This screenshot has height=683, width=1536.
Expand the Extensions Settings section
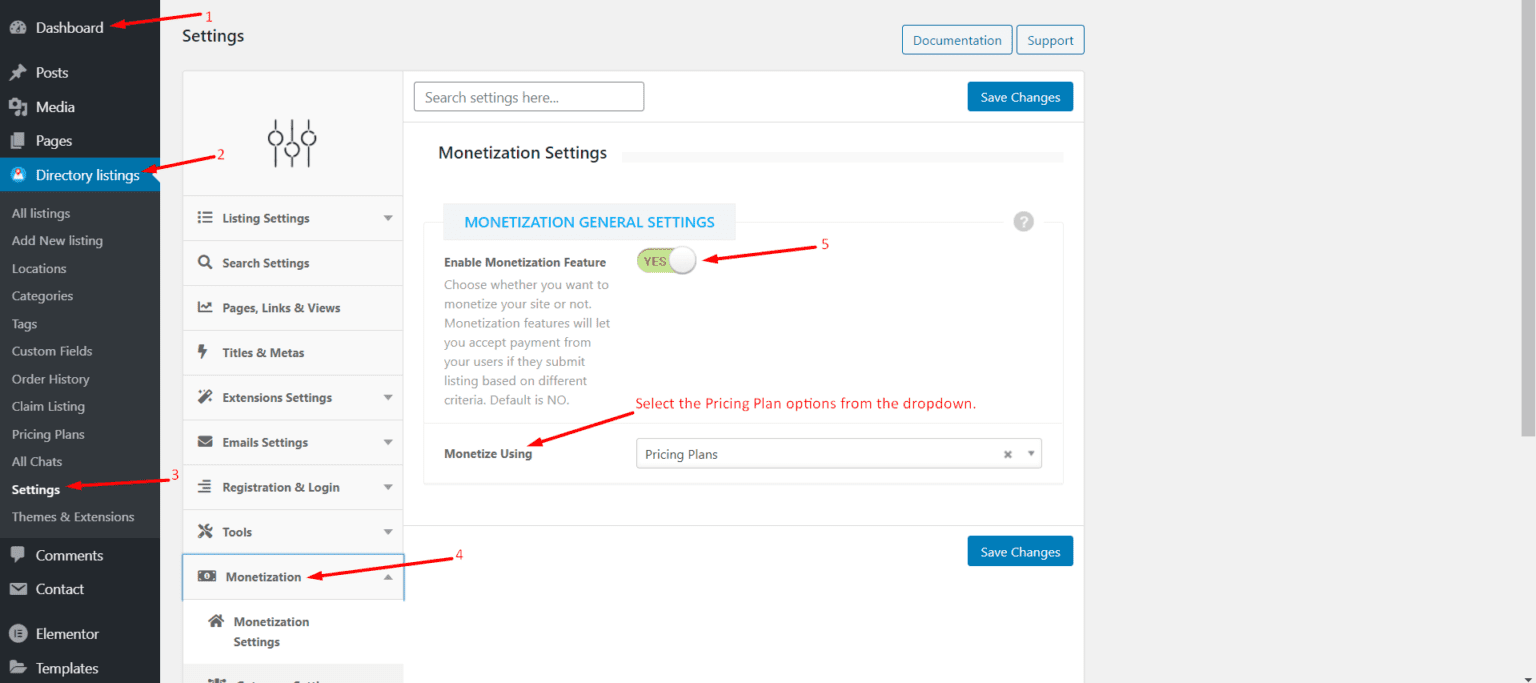click(292, 397)
